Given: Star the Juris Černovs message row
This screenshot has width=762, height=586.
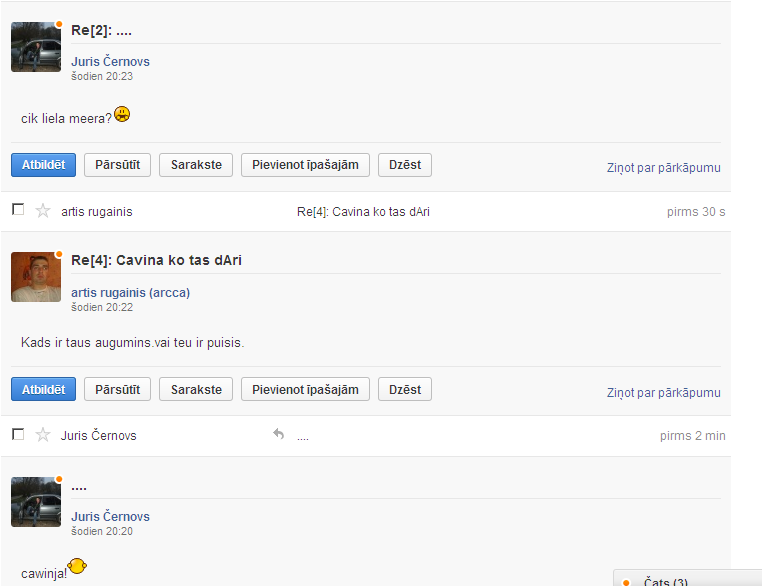Looking at the screenshot, I should pos(43,435).
